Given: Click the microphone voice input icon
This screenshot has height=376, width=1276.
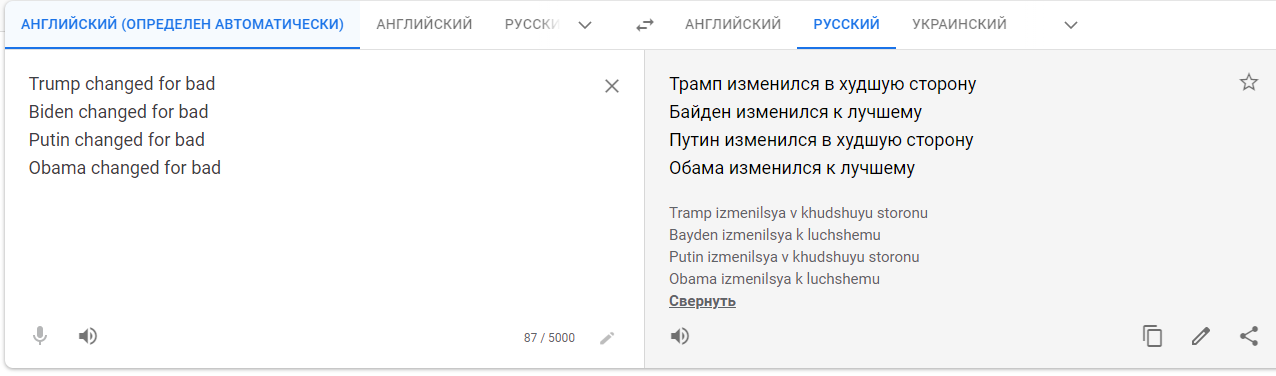Looking at the screenshot, I should tap(40, 336).
